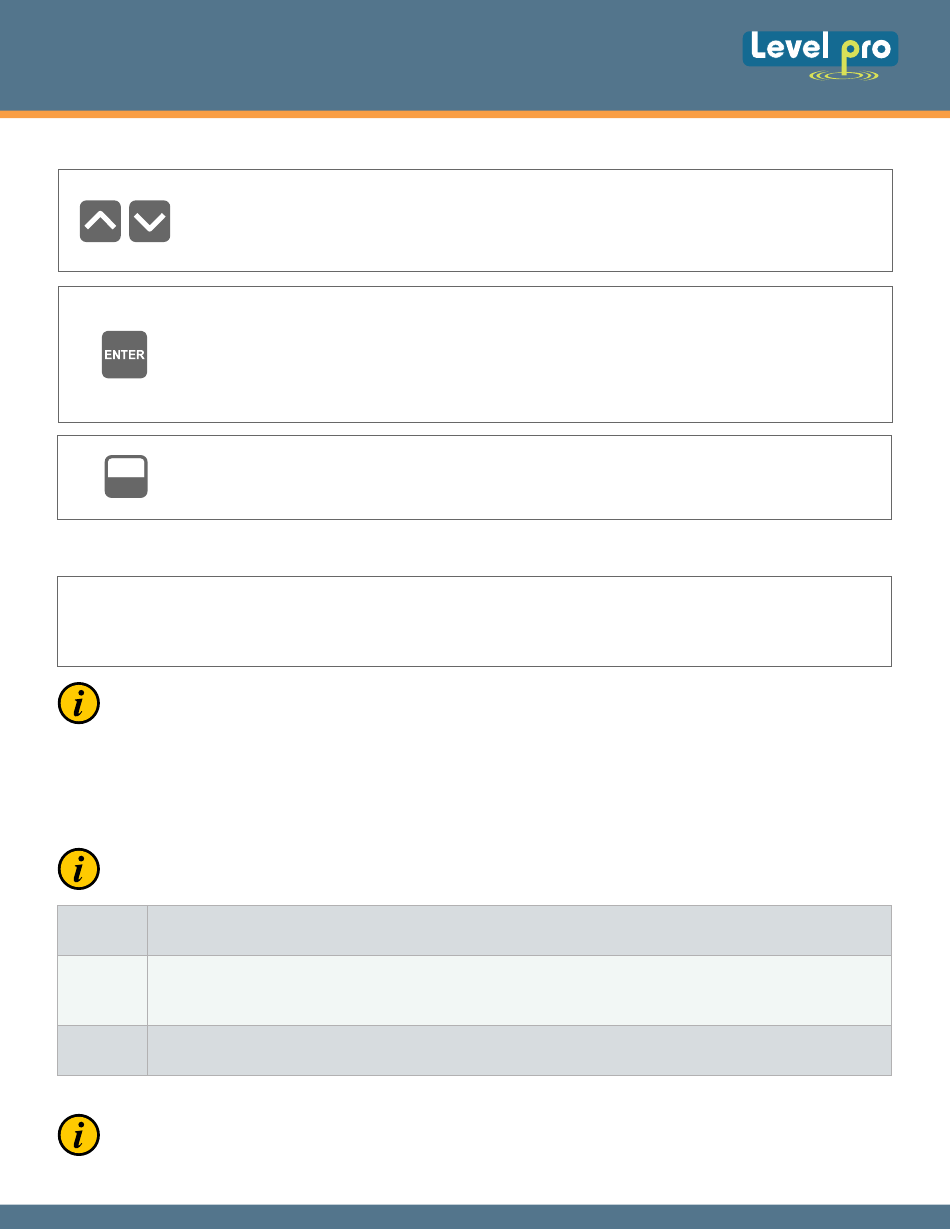
Task: Select the ENTER key icon
Action: pos(125,354)
